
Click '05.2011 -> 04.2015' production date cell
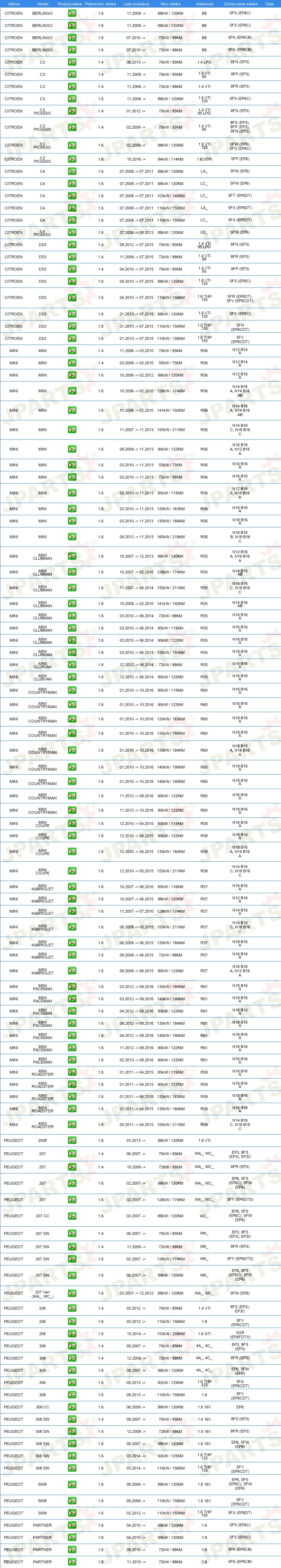[136, 1124]
